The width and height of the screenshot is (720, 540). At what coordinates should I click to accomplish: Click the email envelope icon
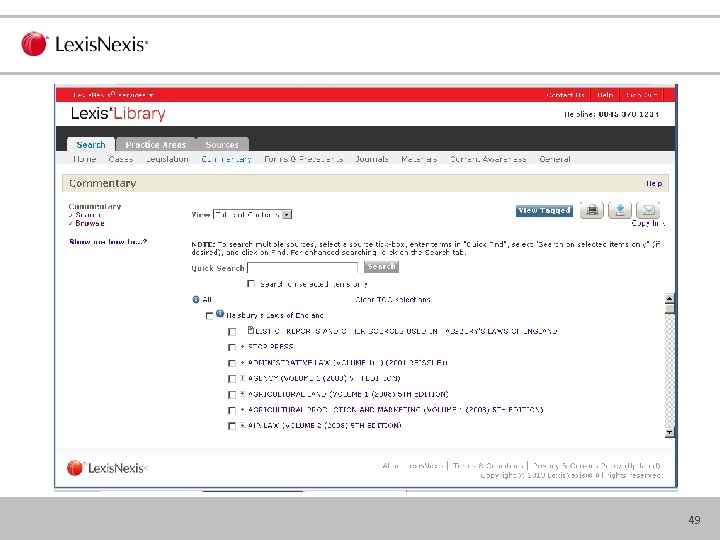tap(648, 211)
